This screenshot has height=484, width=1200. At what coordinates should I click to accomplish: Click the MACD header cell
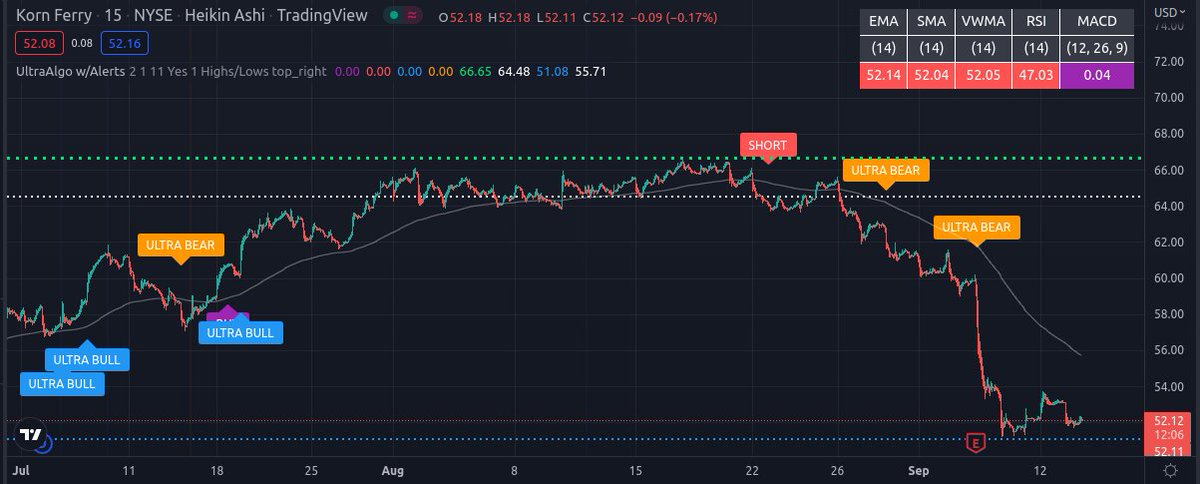point(1097,20)
